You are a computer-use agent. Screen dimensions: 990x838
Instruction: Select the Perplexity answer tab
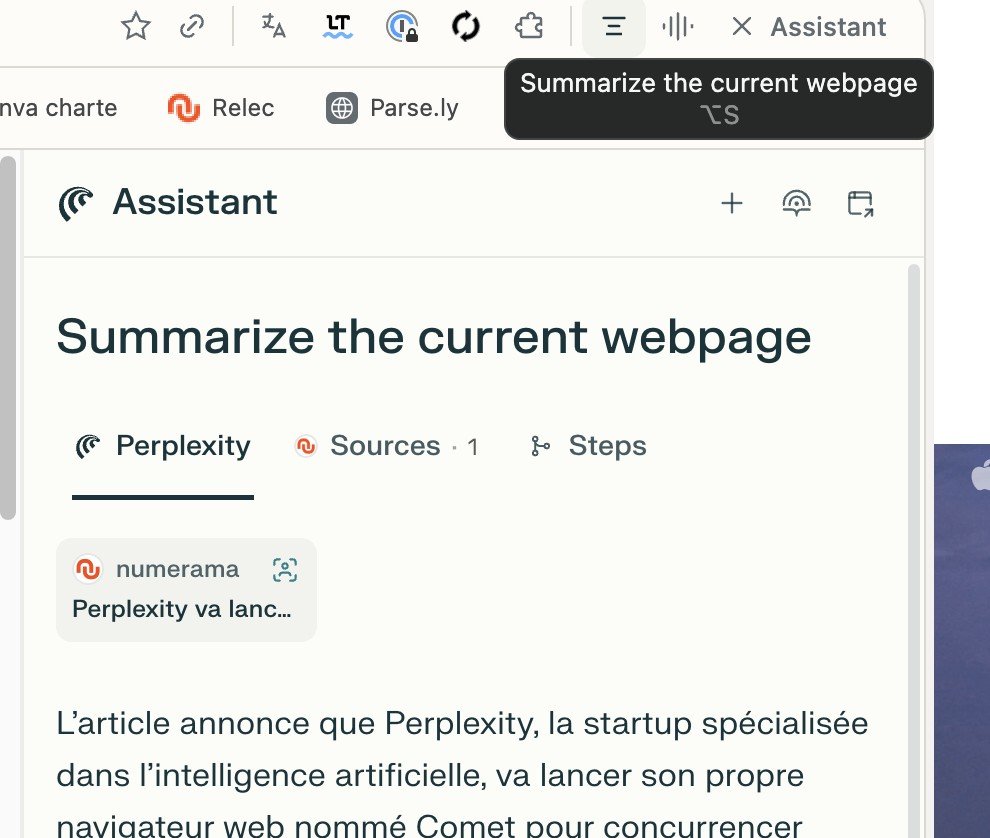coord(163,446)
